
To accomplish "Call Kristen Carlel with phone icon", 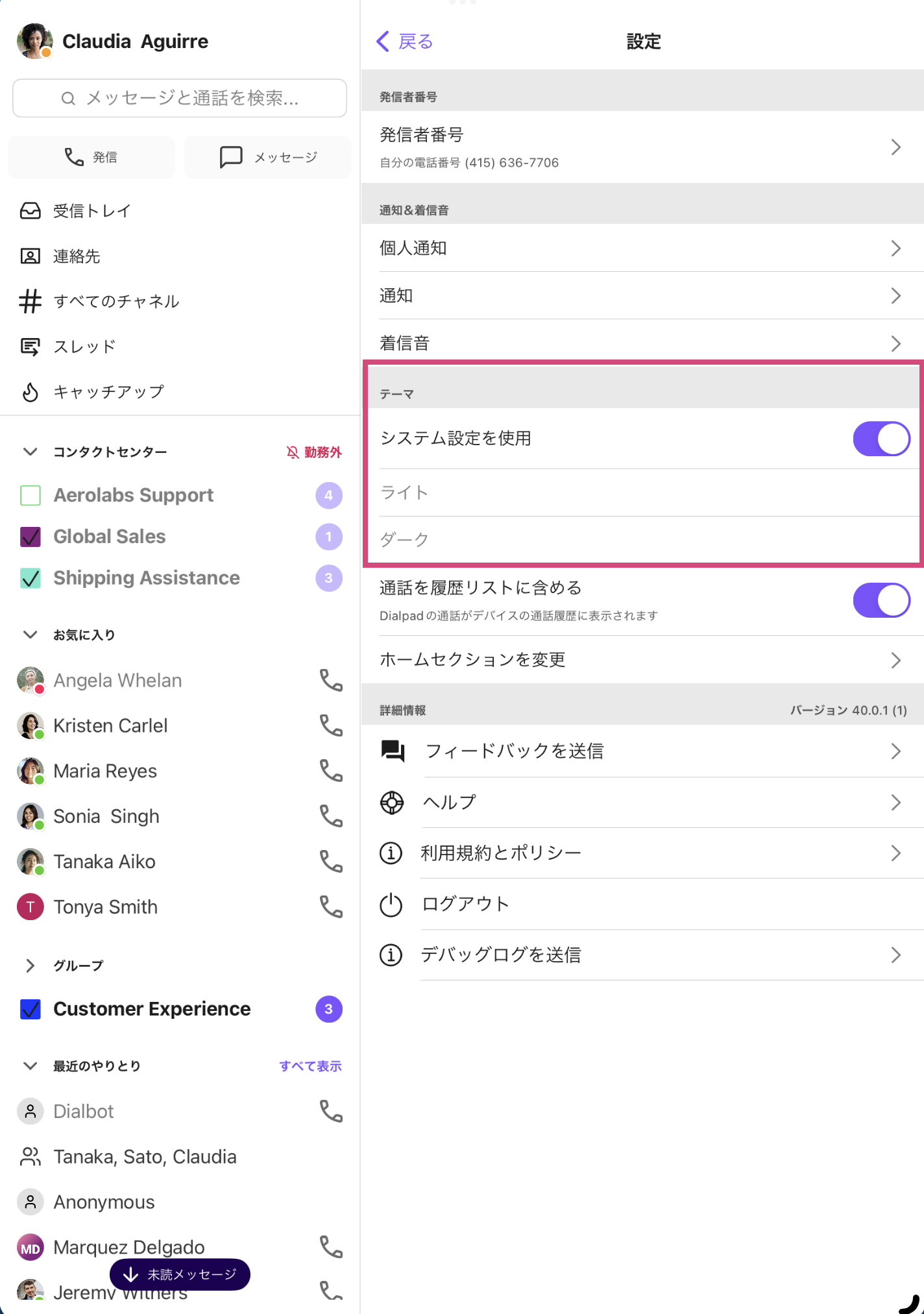I will pyautogui.click(x=331, y=725).
